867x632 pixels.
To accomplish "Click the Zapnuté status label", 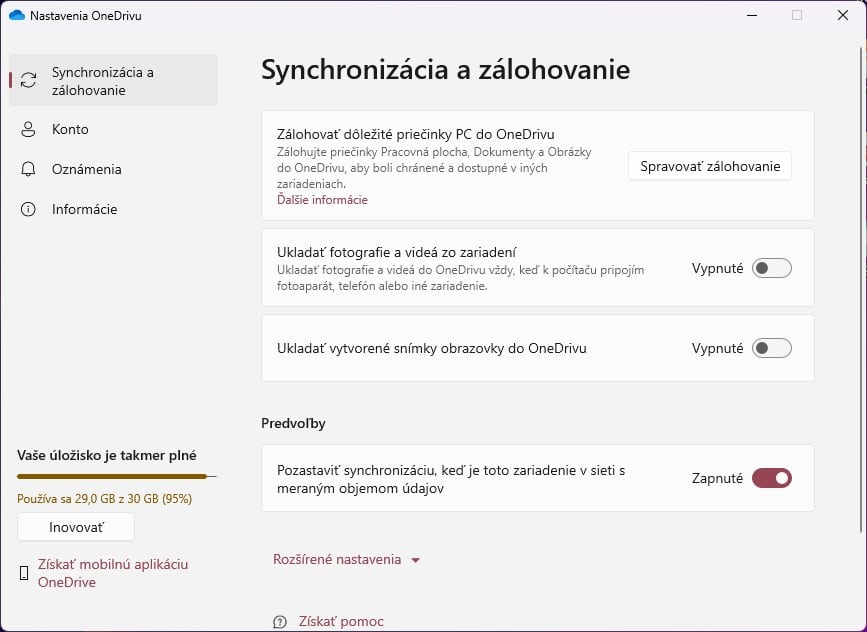I will click(717, 478).
